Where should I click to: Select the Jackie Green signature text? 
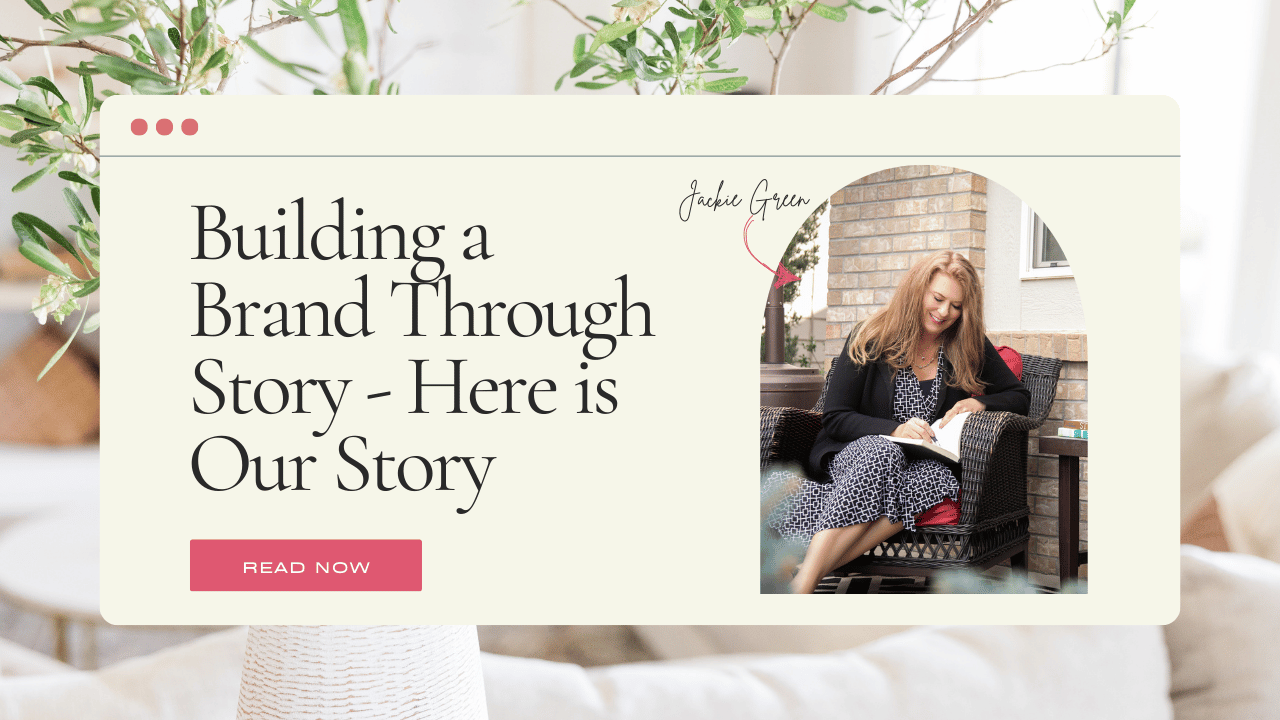click(x=744, y=199)
